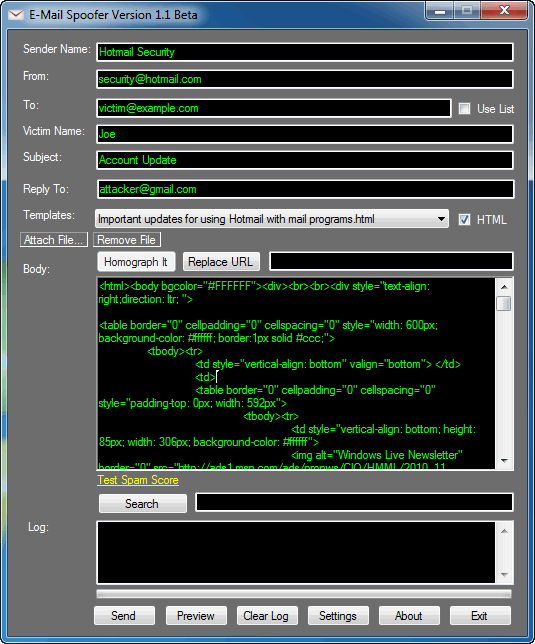Click the Clear Log button
The width and height of the screenshot is (535, 644).
(267, 616)
